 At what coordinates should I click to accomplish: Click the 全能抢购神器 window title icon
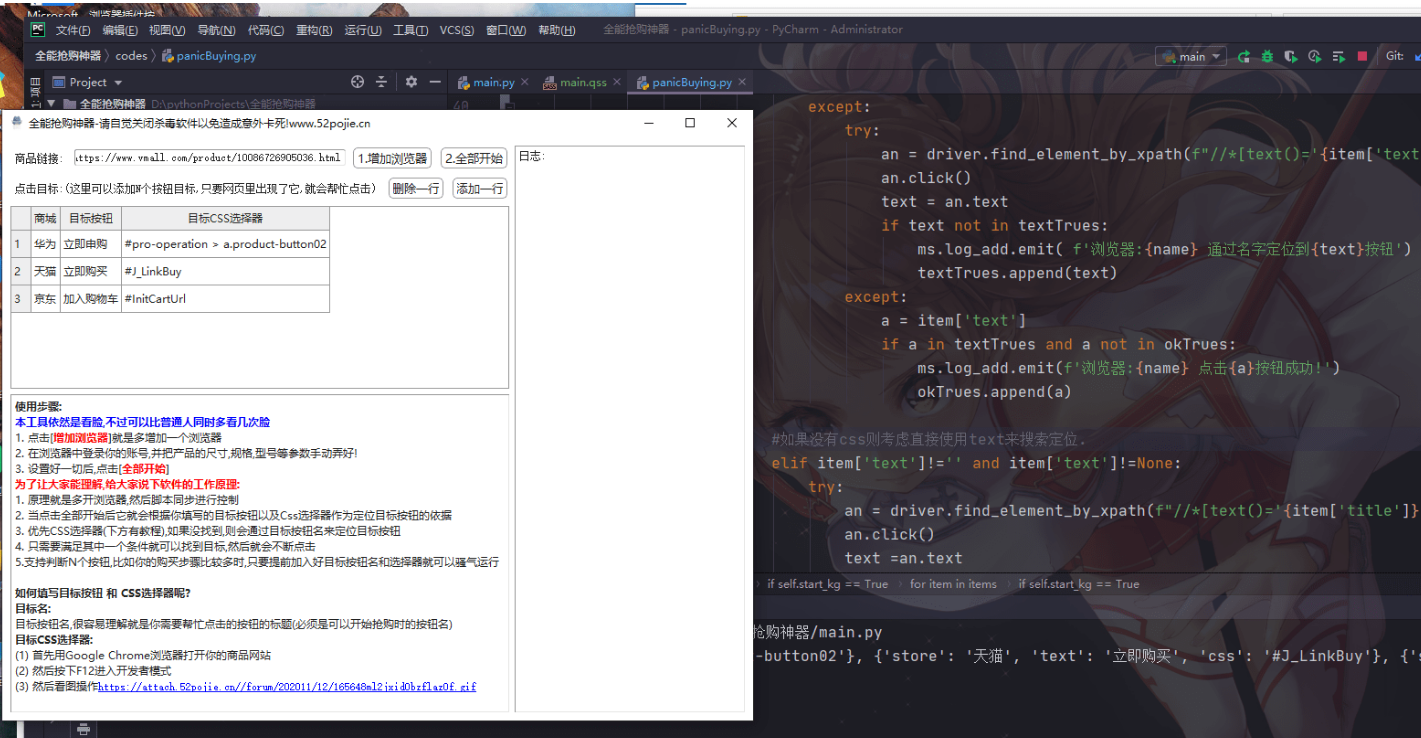(17, 123)
